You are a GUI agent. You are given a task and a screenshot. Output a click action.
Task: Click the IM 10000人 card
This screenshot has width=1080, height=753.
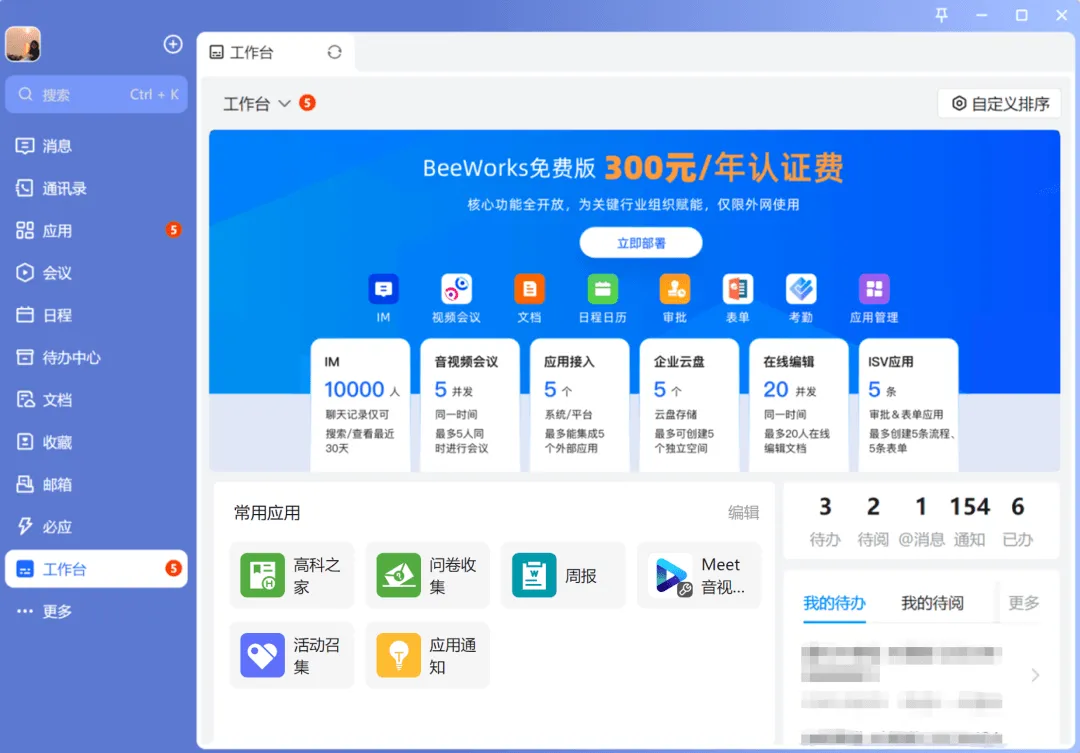(x=360, y=405)
